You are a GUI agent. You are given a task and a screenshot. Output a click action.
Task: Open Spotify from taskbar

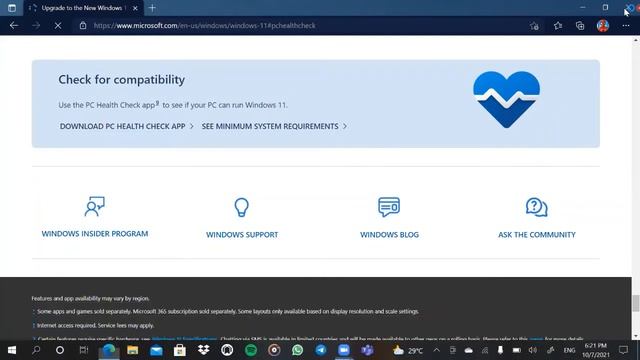point(251,350)
